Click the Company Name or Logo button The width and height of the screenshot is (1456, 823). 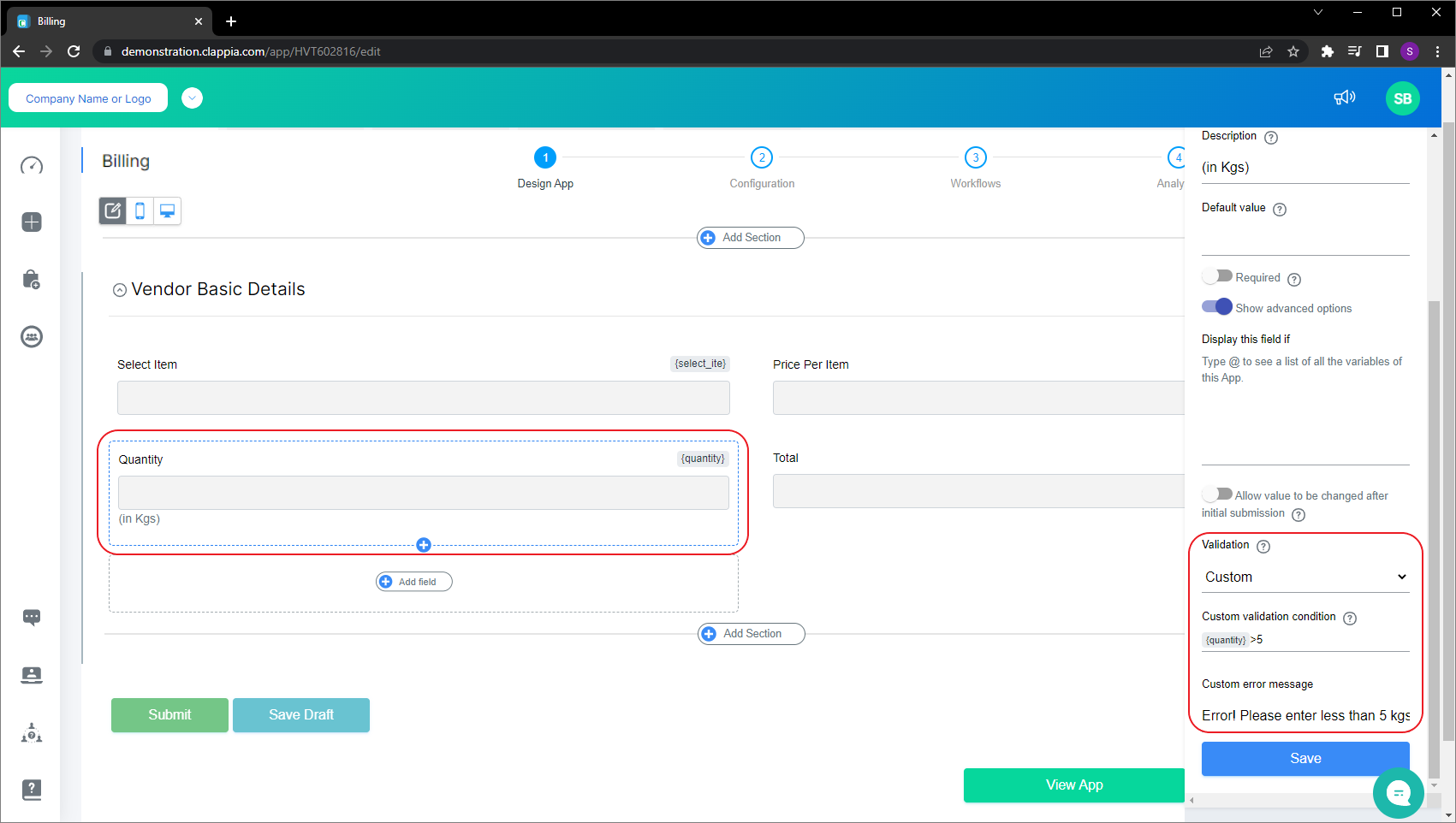88,98
